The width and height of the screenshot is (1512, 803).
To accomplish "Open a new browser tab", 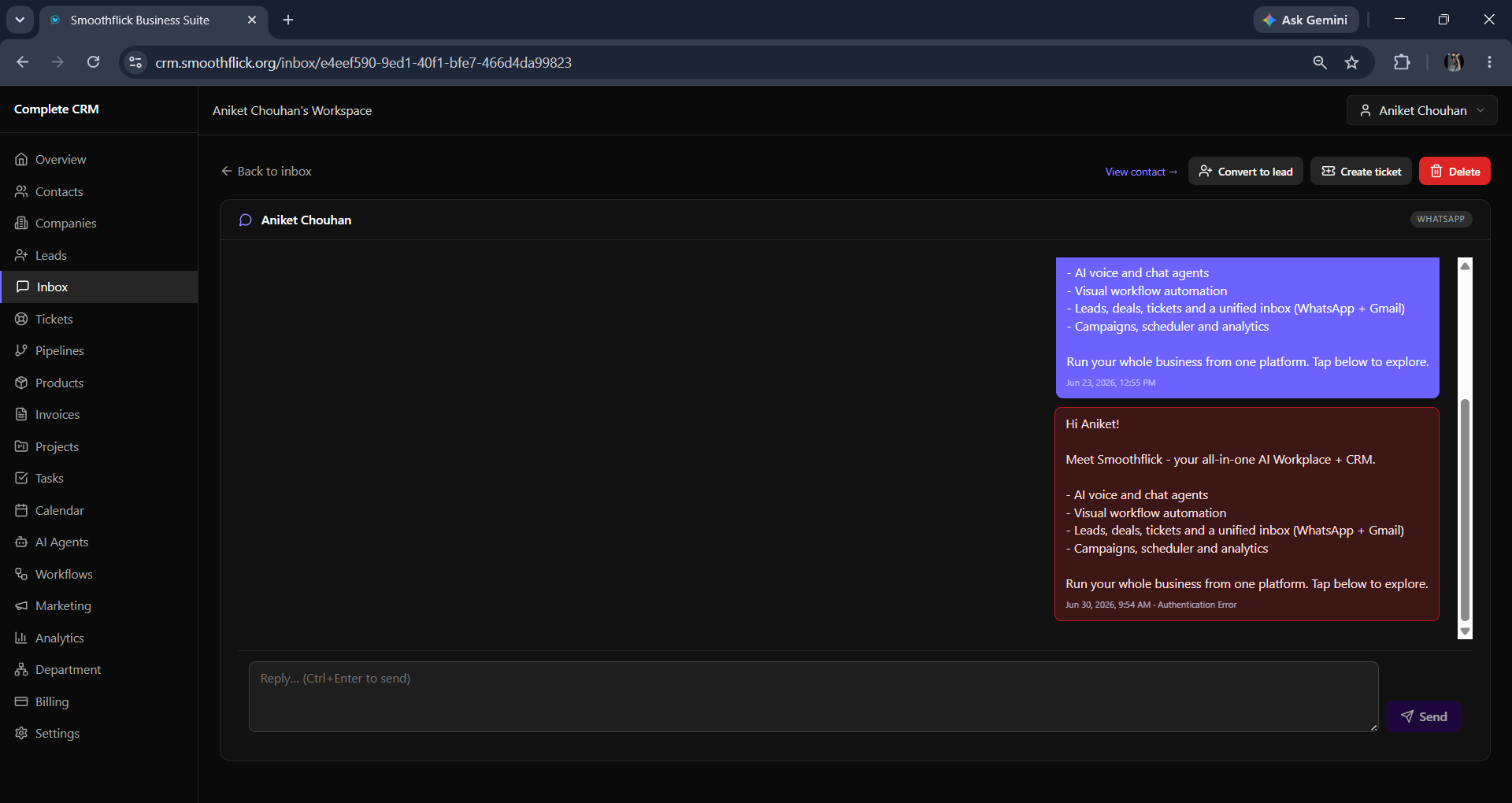I will point(288,20).
